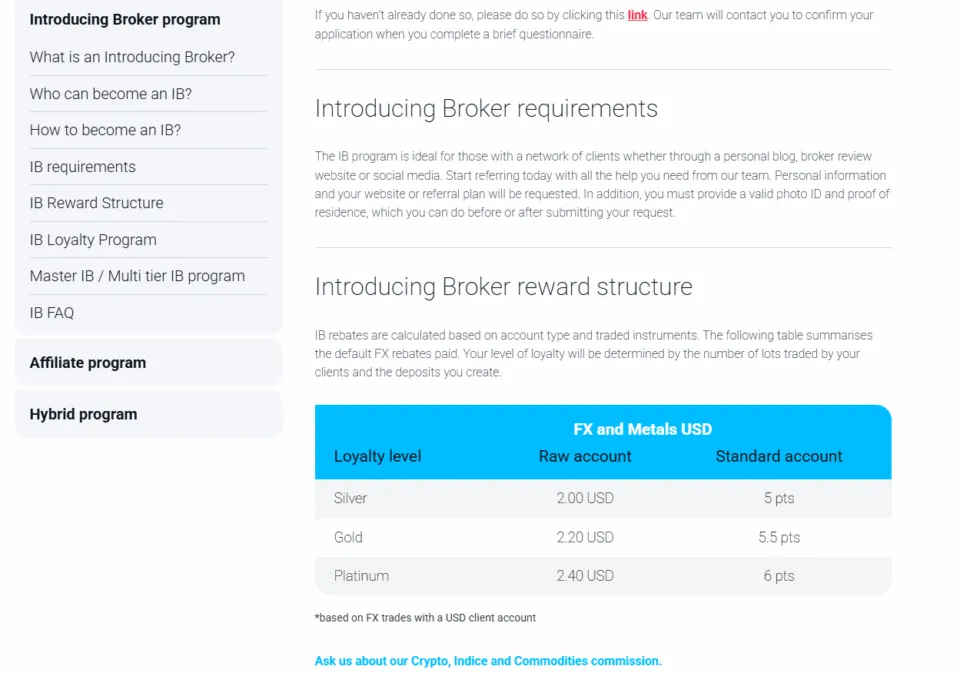Screen dimensions: 960x676
Task: Expand the "Affiliate program" section
Action: [88, 362]
